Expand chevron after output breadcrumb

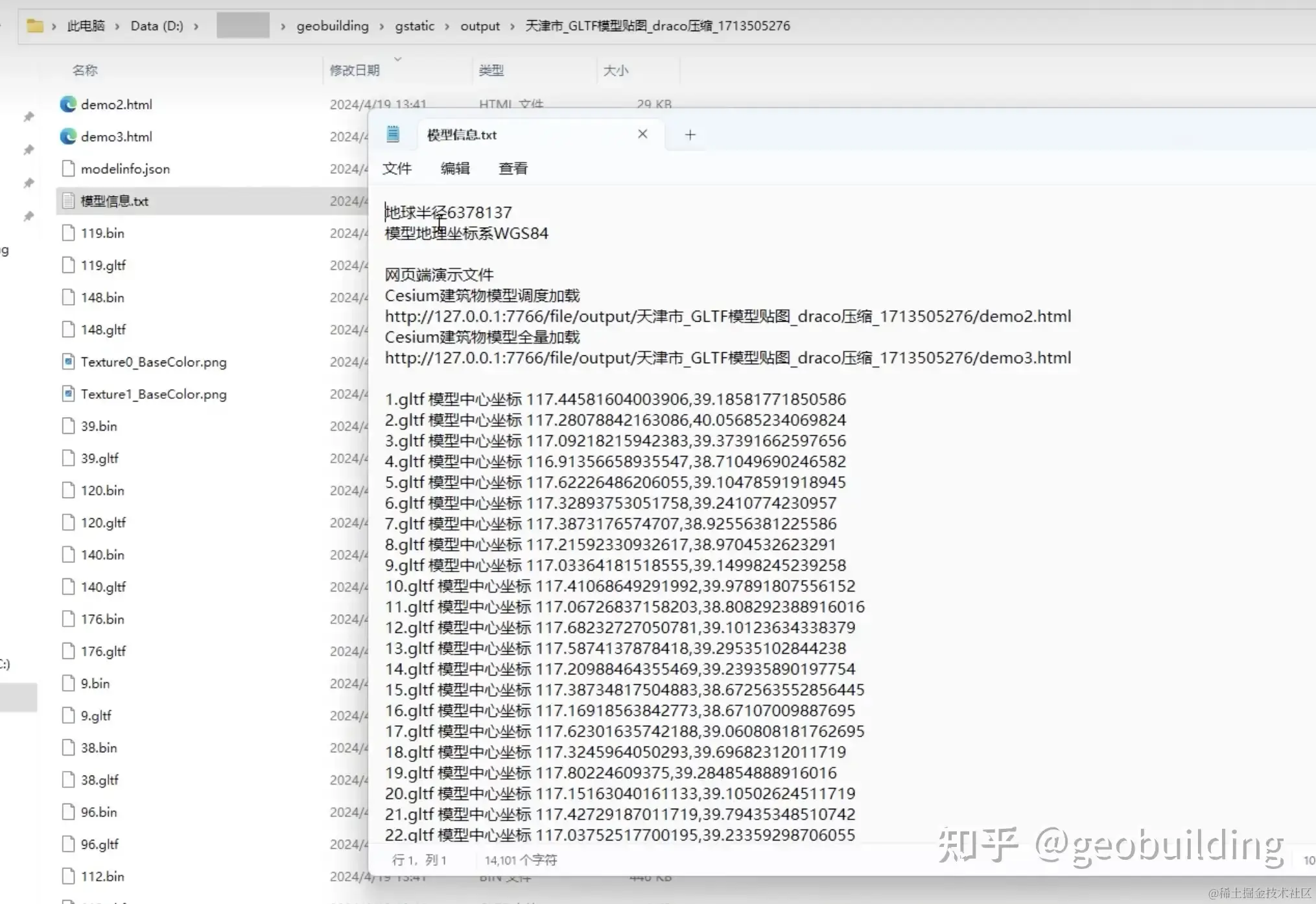(x=512, y=27)
